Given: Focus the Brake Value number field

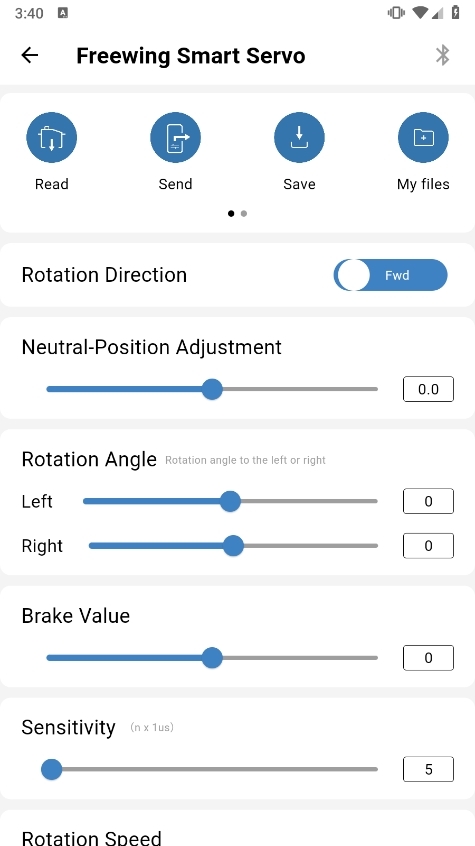Looking at the screenshot, I should pyautogui.click(x=428, y=658).
